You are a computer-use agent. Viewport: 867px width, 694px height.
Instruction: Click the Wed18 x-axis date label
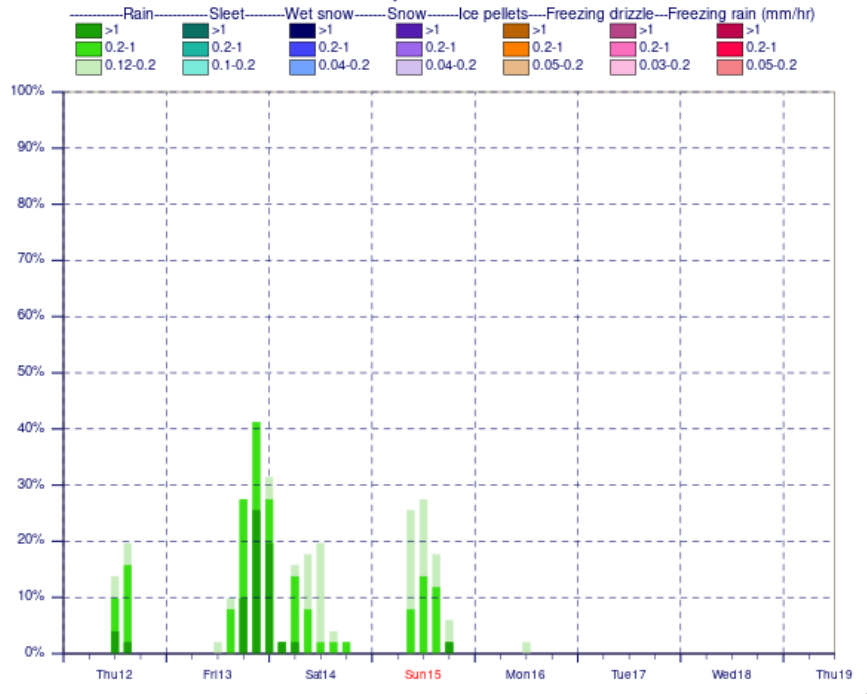731,675
